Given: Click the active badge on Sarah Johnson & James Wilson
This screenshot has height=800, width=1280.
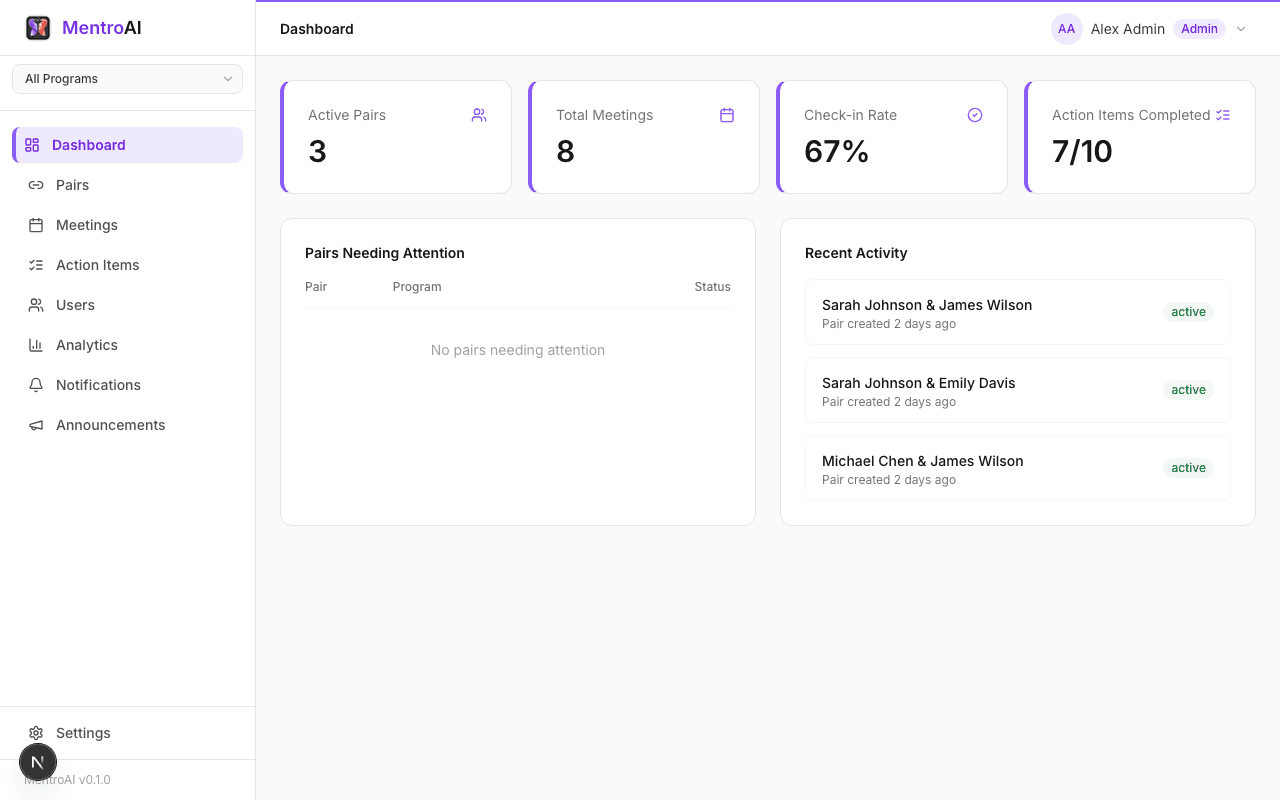Looking at the screenshot, I should coord(1188,311).
